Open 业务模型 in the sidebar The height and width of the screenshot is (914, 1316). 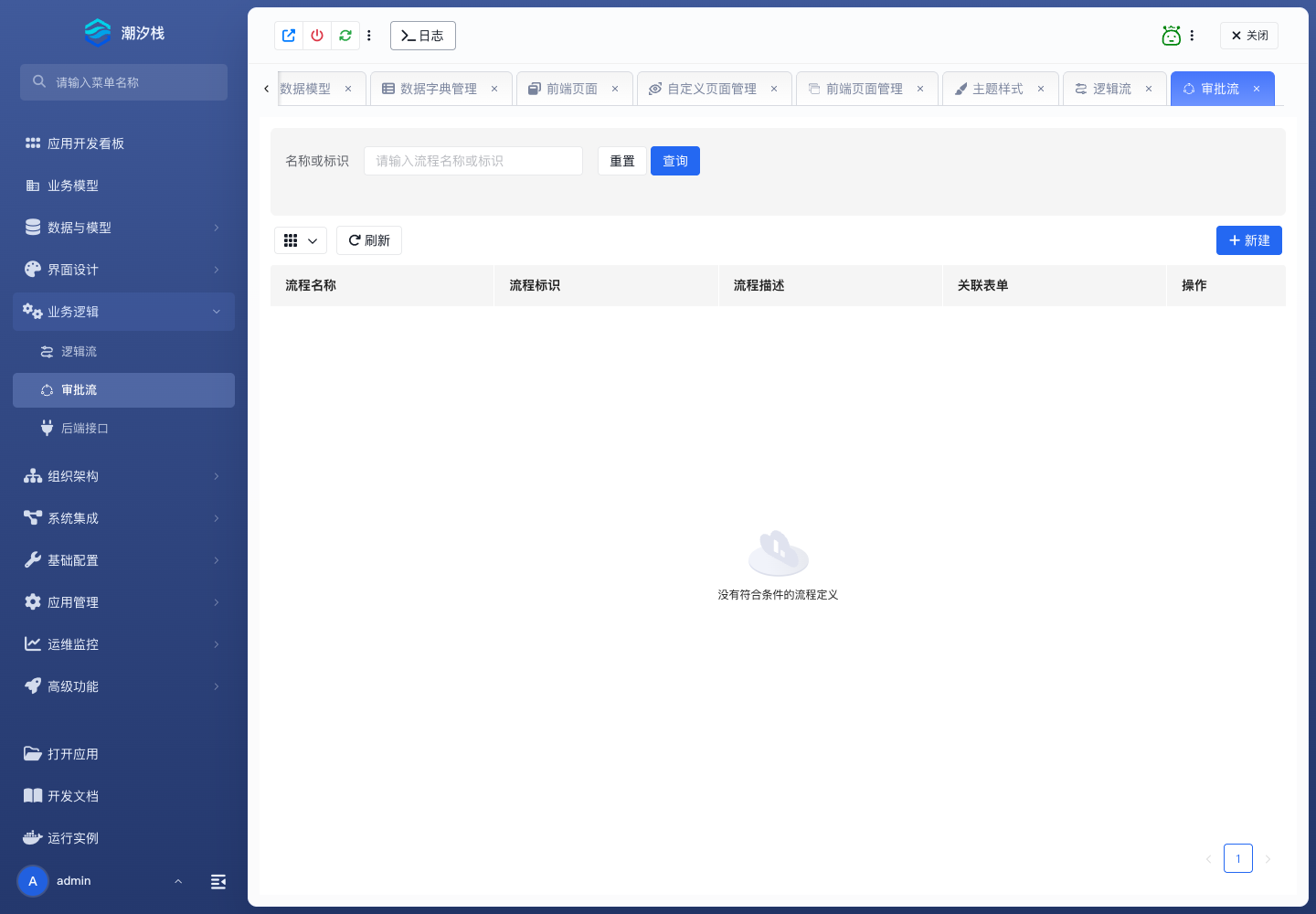click(123, 186)
